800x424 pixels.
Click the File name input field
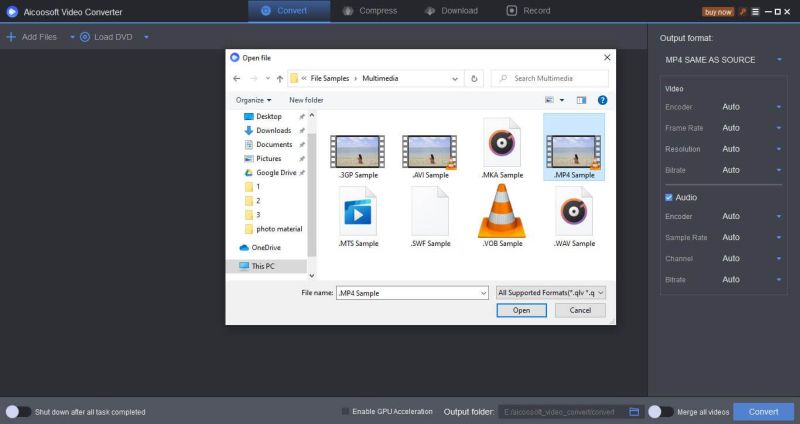[410, 293]
